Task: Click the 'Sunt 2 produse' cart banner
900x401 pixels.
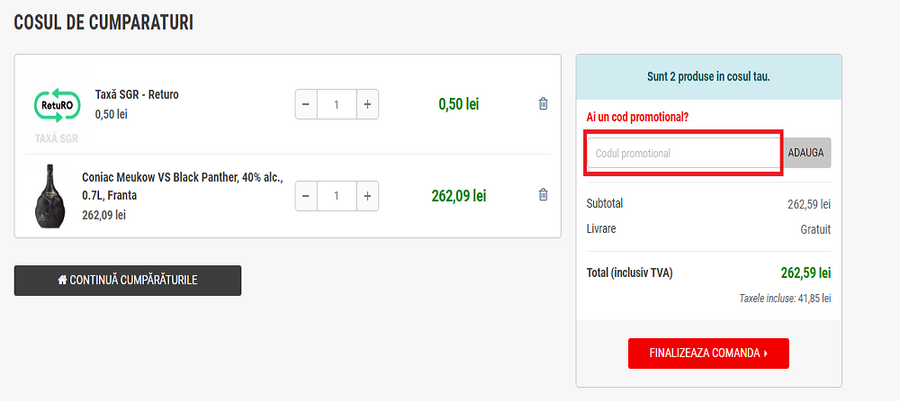Action: pyautogui.click(x=708, y=76)
